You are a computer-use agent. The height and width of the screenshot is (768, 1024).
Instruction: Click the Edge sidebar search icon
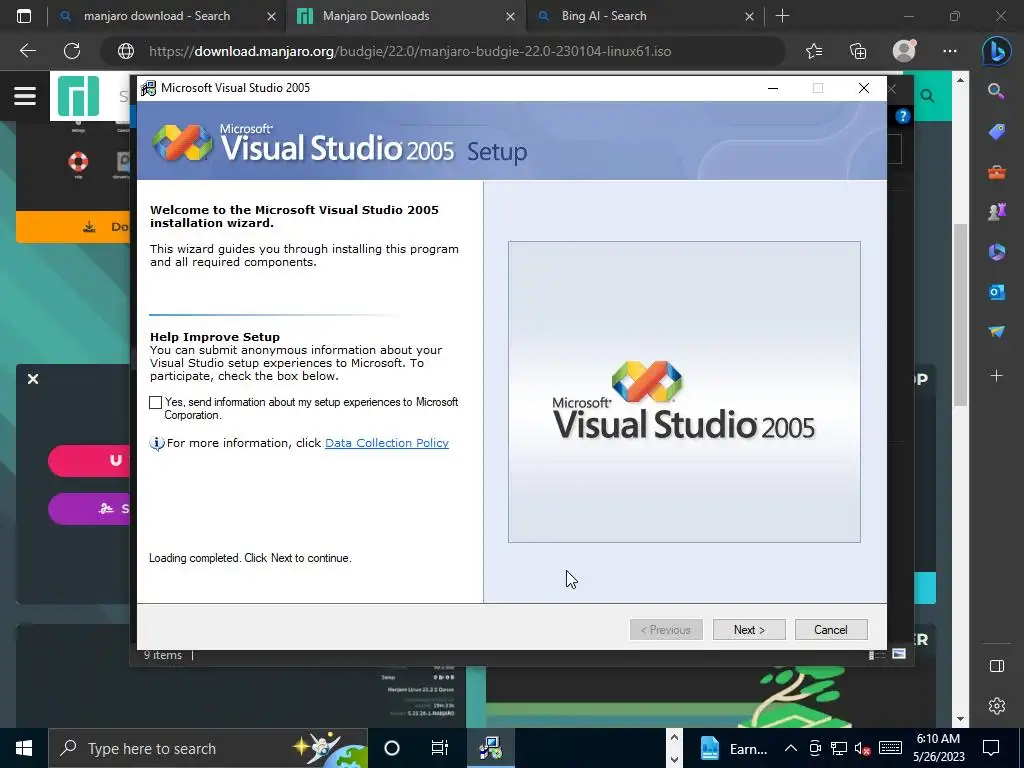[996, 92]
